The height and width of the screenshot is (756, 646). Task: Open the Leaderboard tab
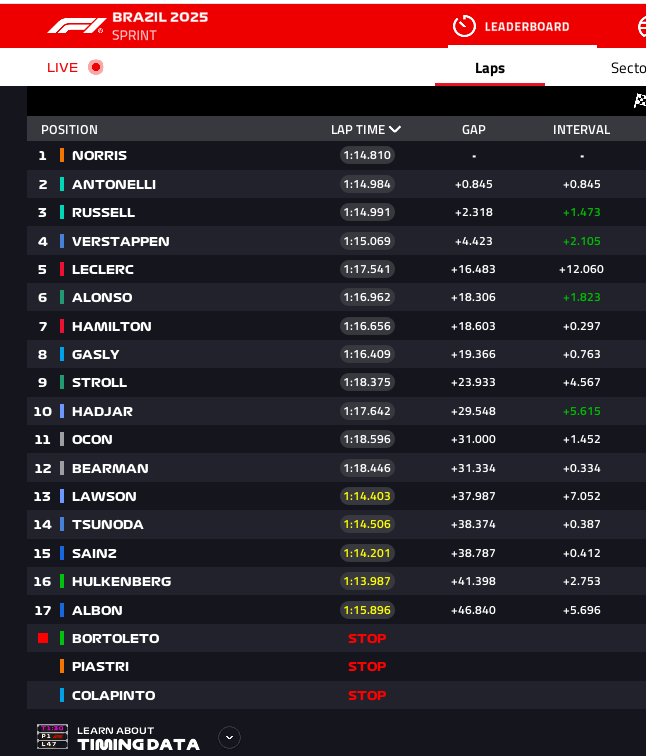[x=526, y=27]
